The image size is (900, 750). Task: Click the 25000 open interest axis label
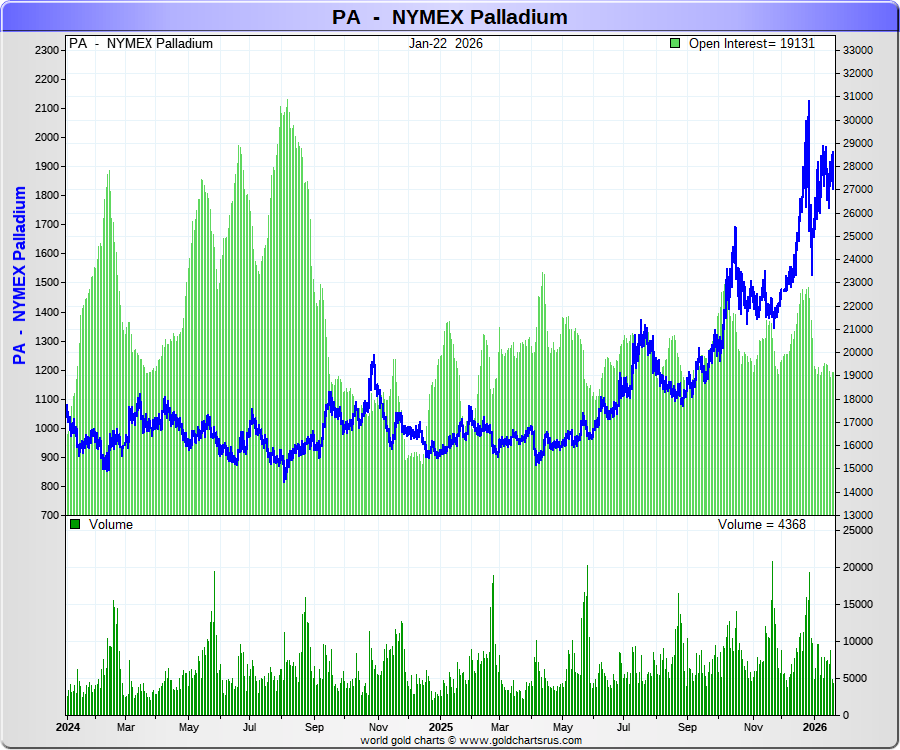point(858,236)
